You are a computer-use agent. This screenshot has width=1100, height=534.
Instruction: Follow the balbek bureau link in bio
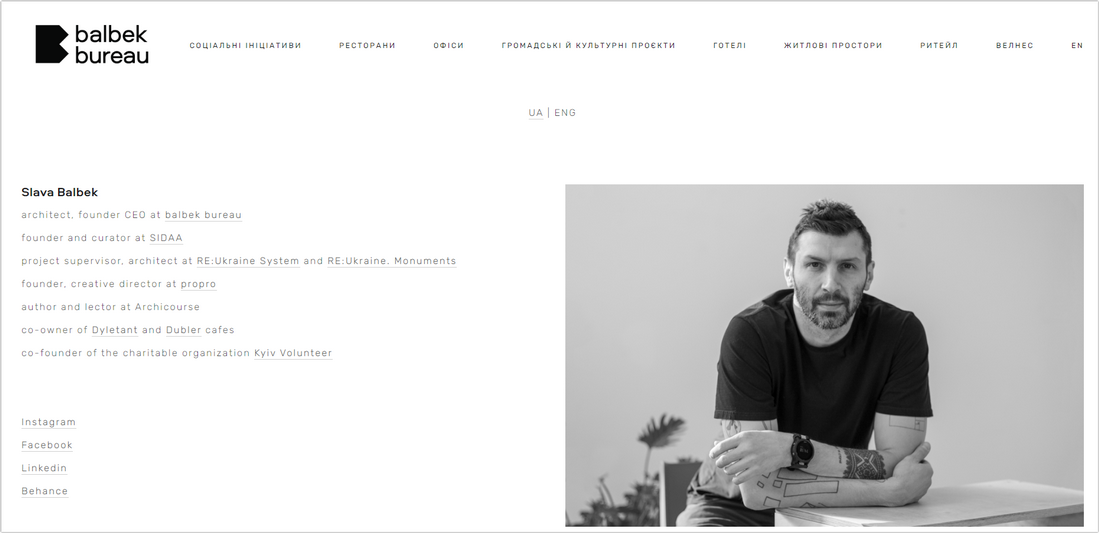(x=203, y=215)
